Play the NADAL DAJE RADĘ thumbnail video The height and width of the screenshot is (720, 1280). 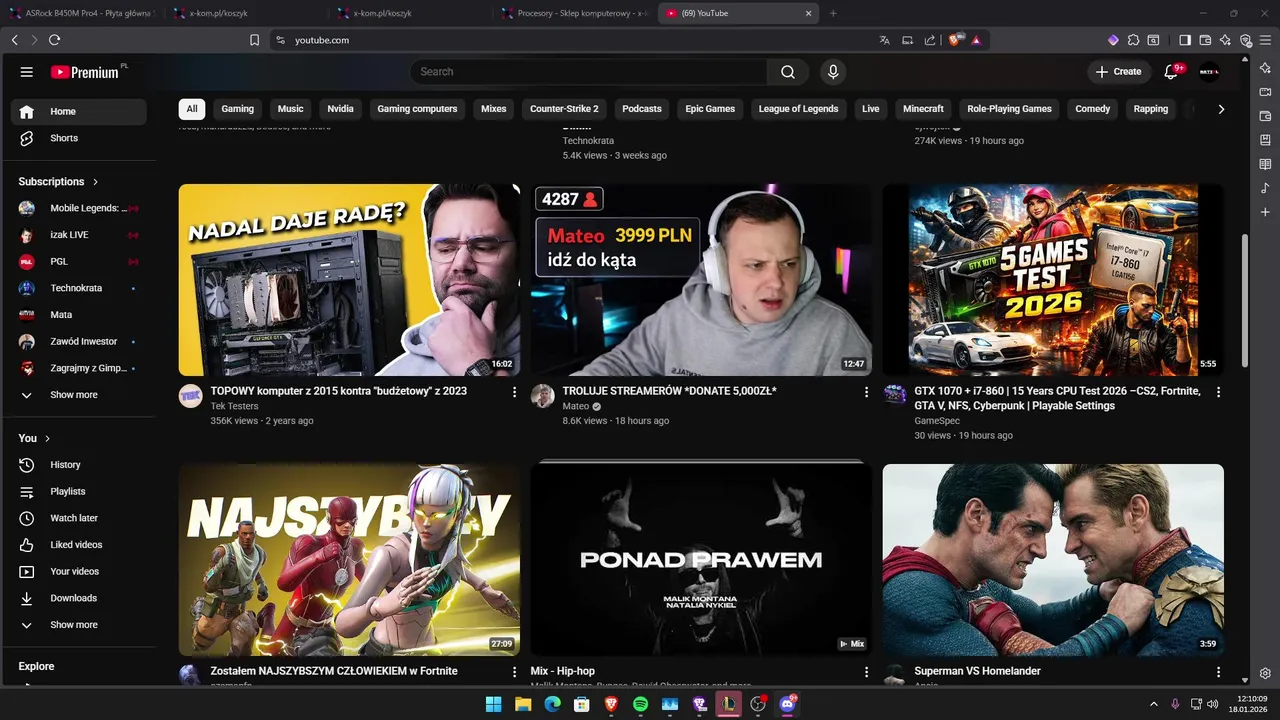pos(349,280)
